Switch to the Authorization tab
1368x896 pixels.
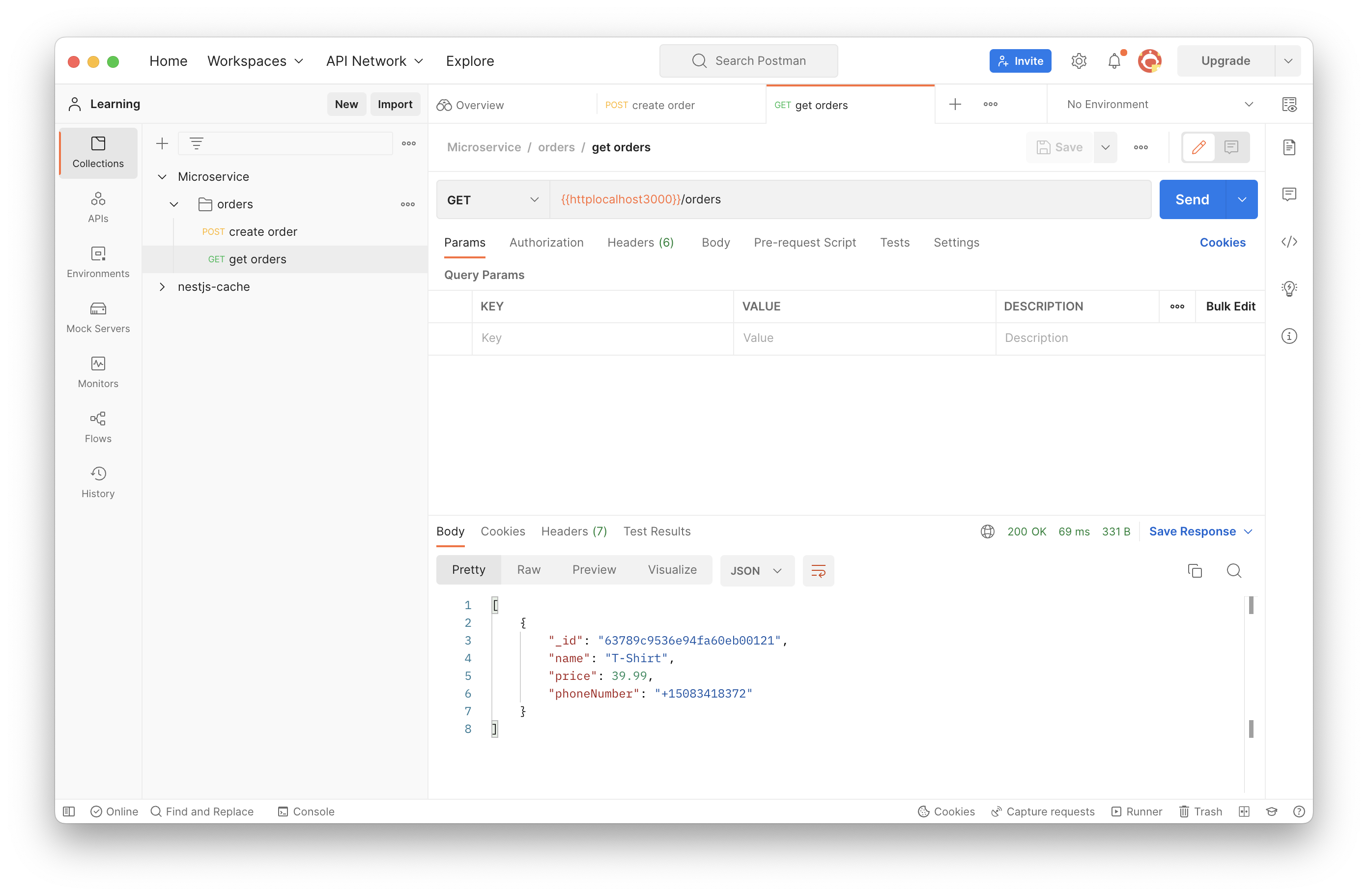pos(546,243)
